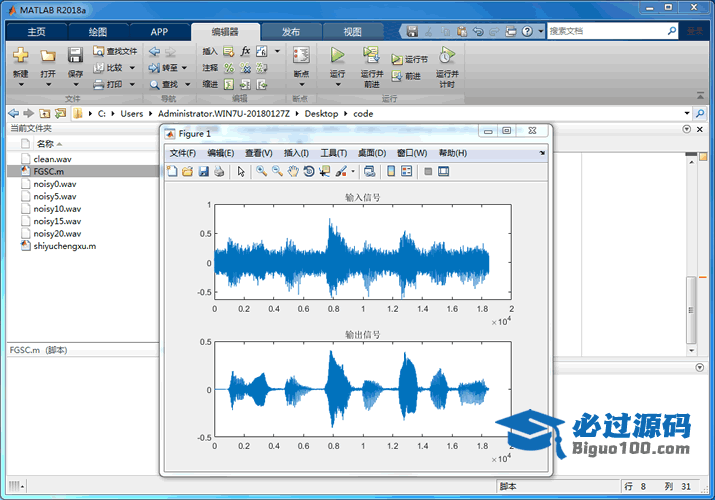Click the Rotate 3D tool icon

(x=309, y=172)
